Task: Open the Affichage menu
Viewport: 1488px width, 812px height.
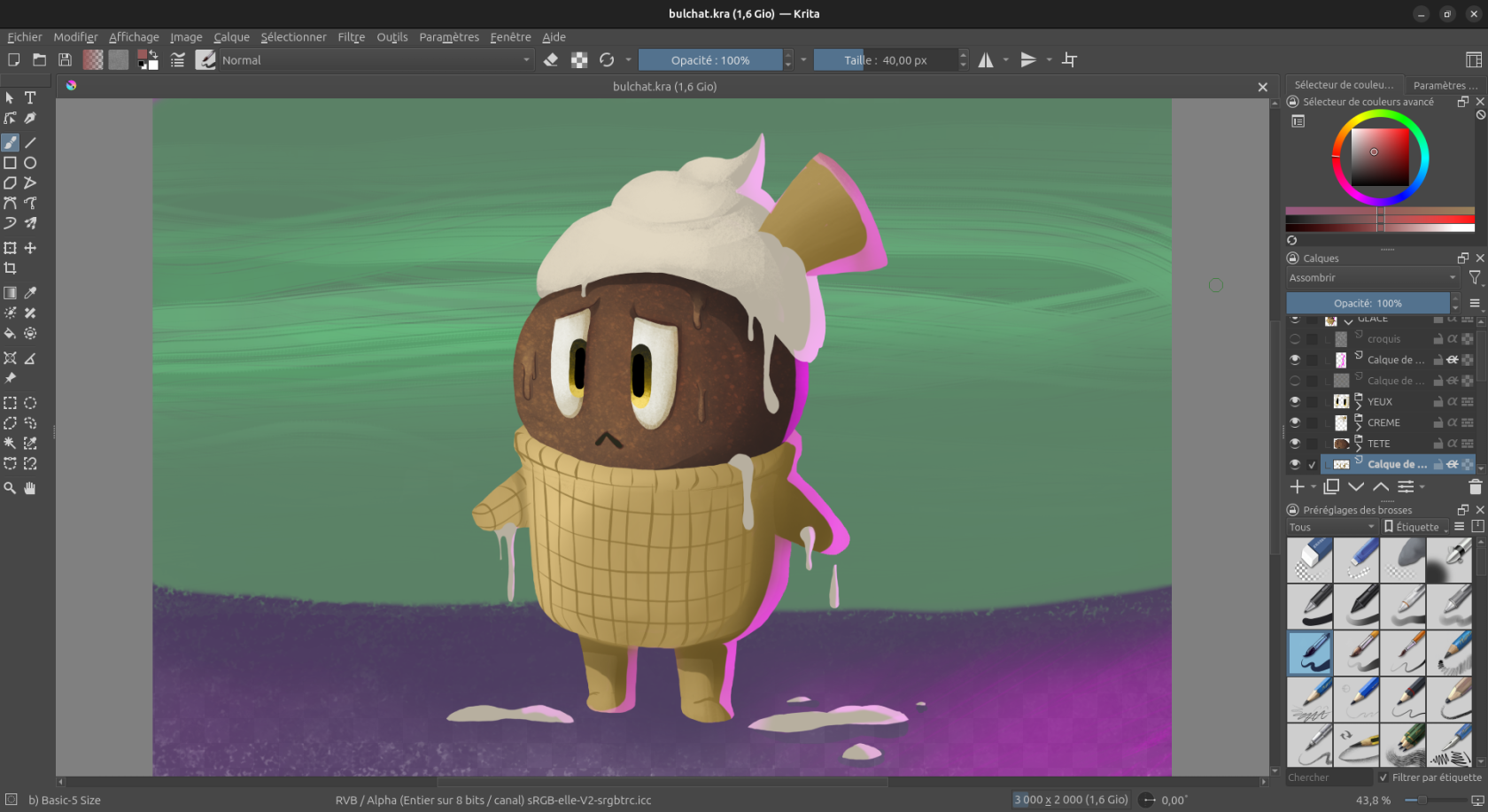Action: pyautogui.click(x=134, y=37)
